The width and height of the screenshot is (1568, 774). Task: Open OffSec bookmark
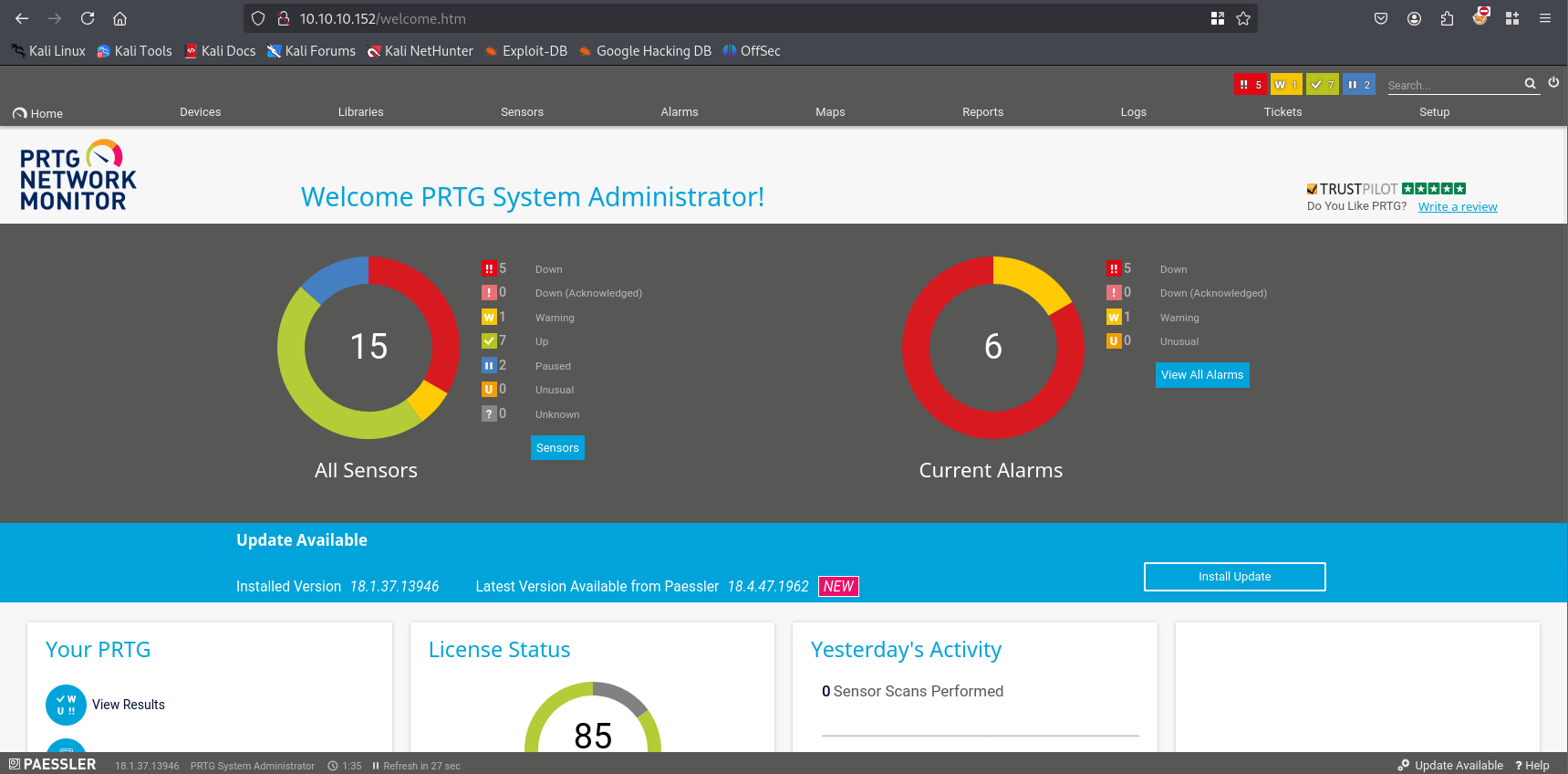(752, 51)
